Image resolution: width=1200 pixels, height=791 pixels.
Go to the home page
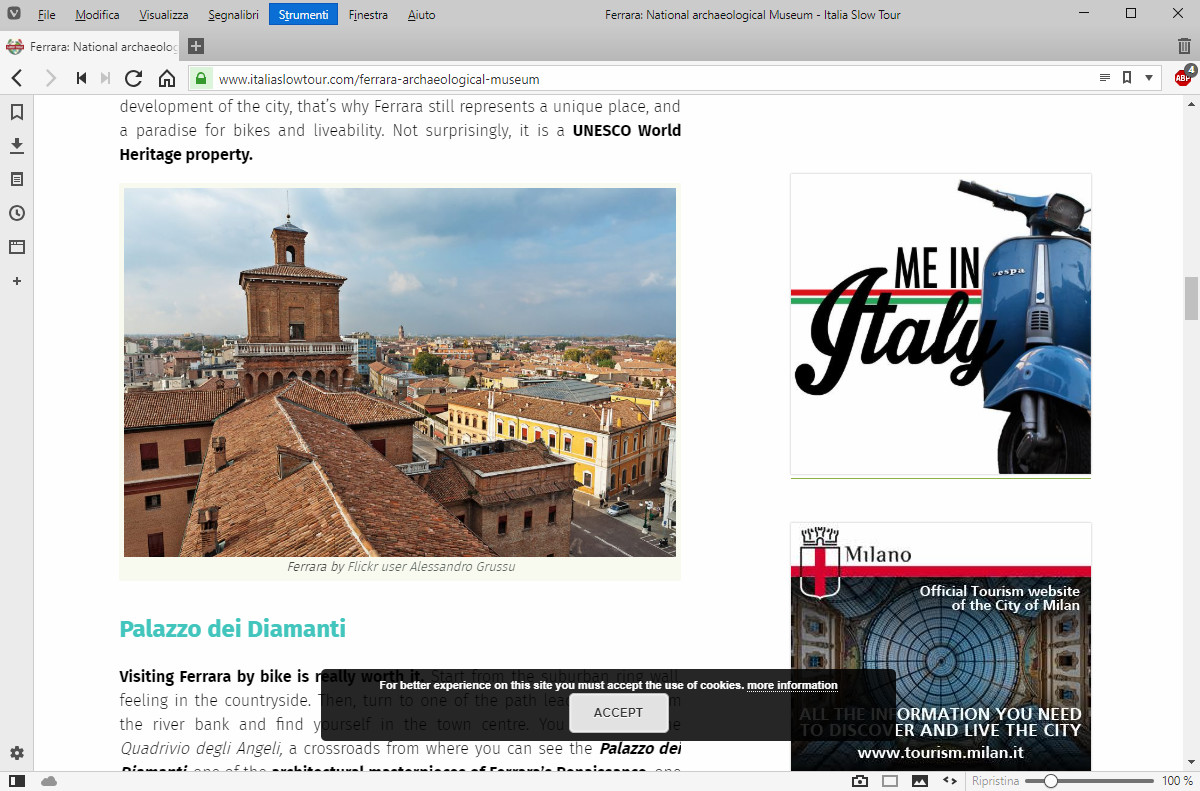pyautogui.click(x=167, y=78)
